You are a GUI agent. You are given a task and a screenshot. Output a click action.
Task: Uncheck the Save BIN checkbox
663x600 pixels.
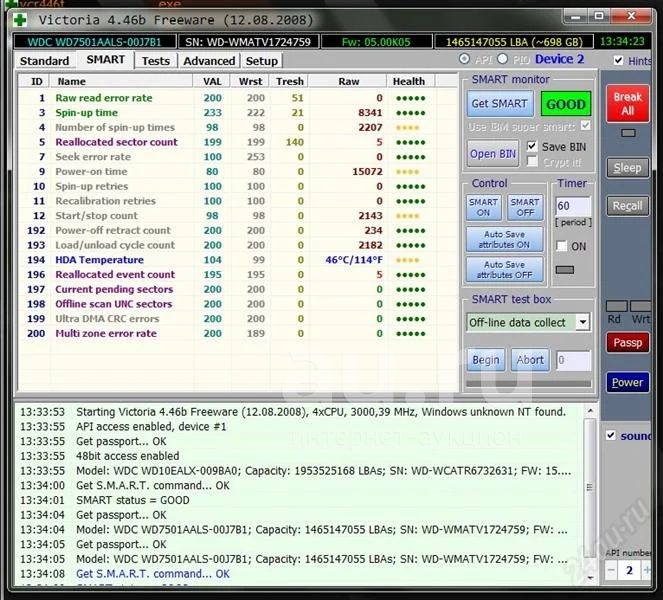[x=532, y=146]
